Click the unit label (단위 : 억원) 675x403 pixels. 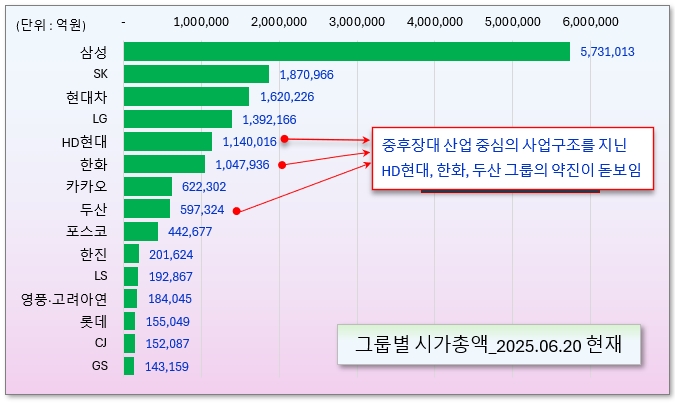point(51,25)
